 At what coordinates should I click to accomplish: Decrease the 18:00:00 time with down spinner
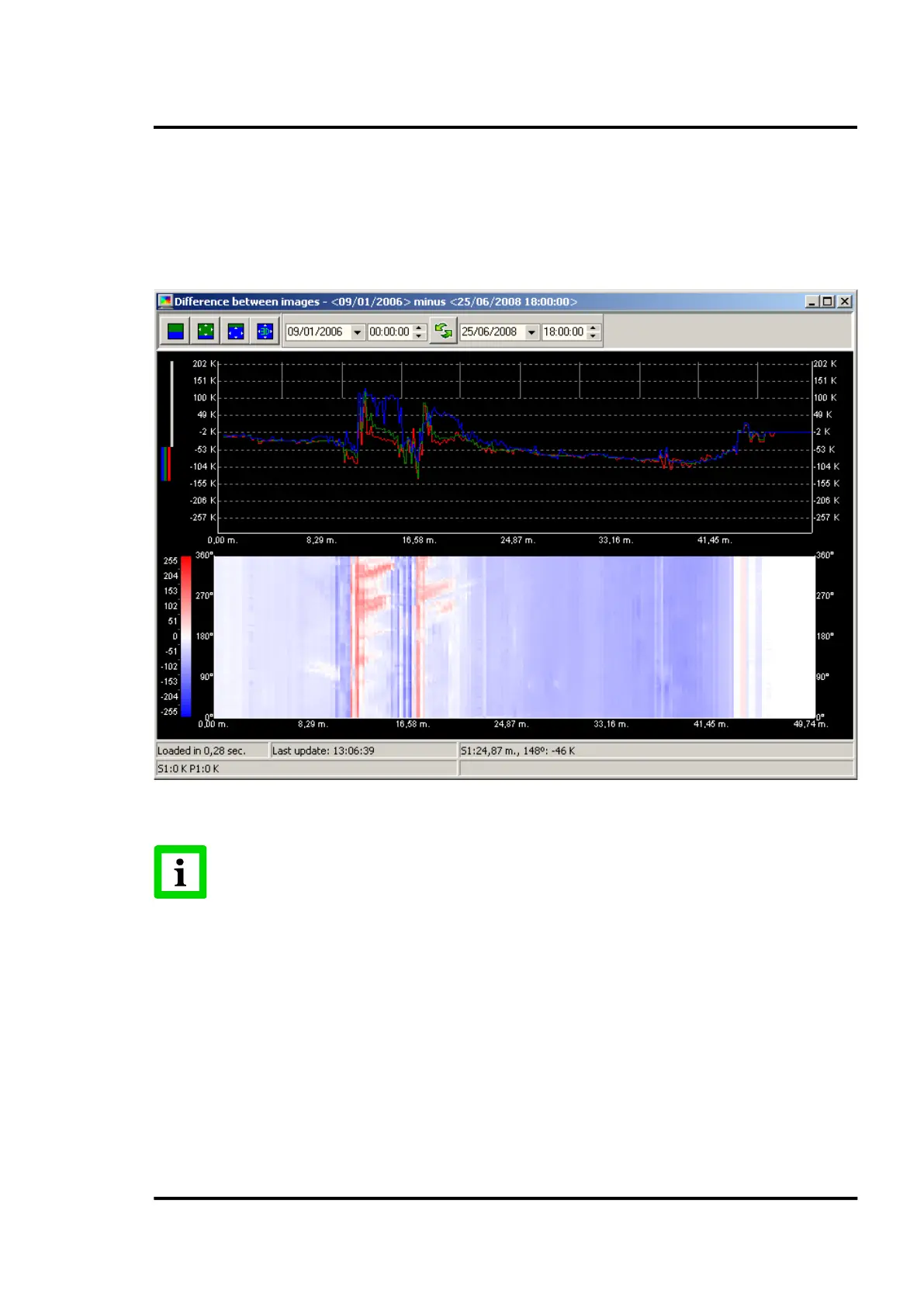pyautogui.click(x=594, y=337)
